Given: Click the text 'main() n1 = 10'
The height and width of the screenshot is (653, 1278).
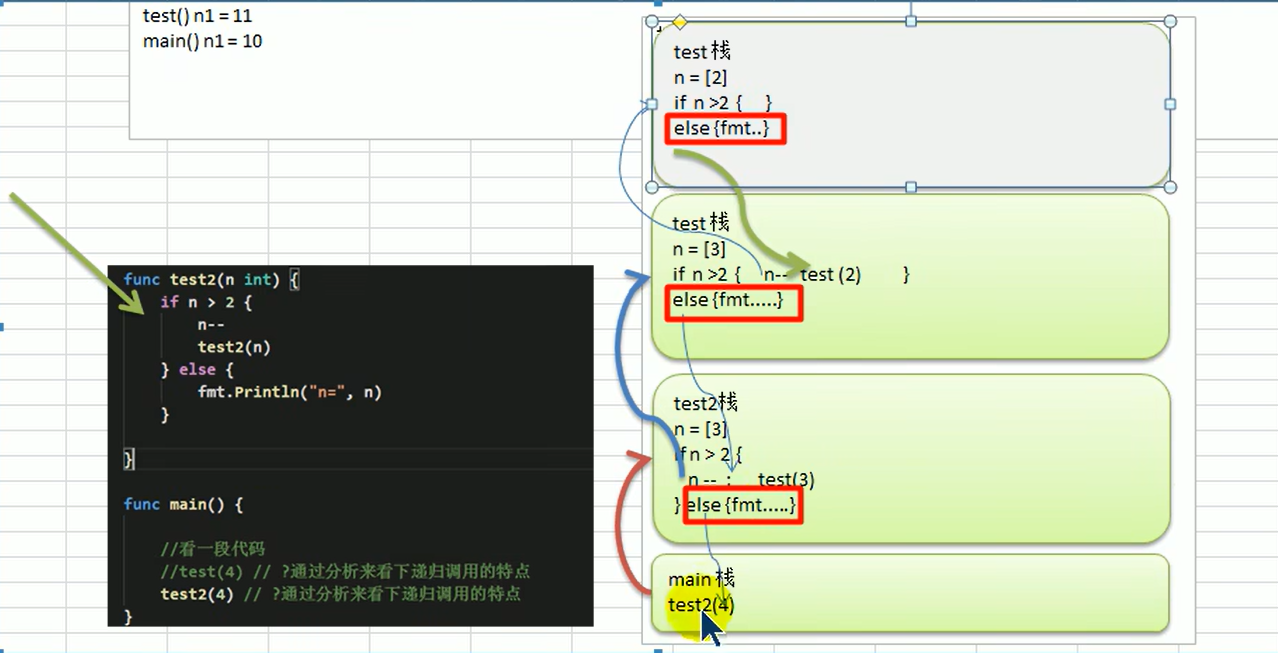Looking at the screenshot, I should tap(203, 42).
